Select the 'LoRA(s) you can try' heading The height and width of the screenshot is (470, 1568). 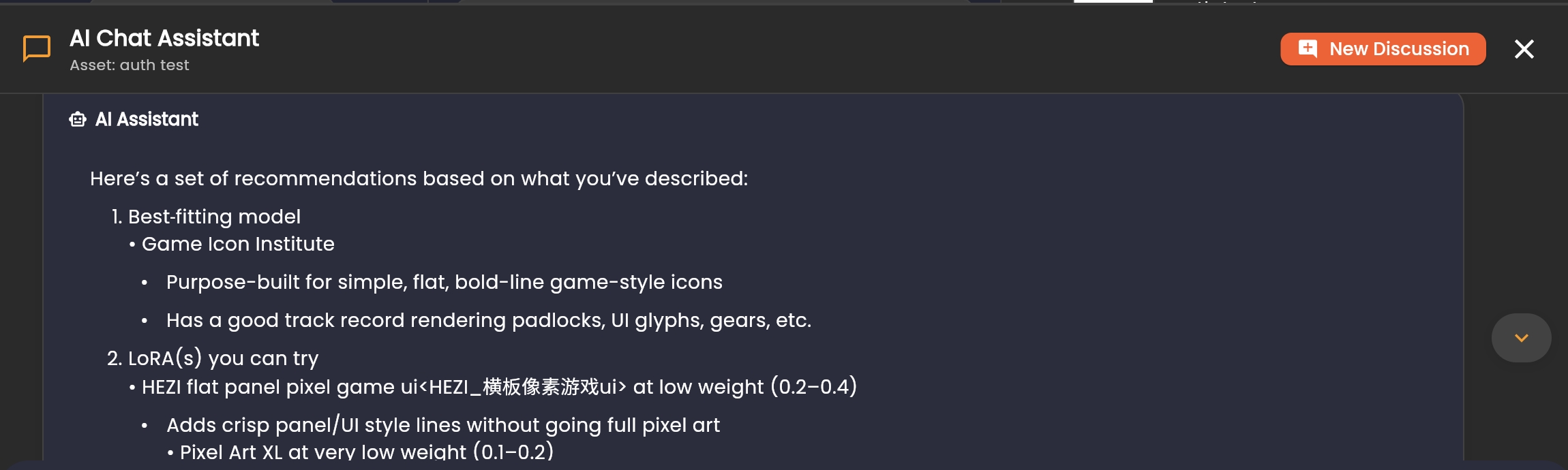click(223, 358)
